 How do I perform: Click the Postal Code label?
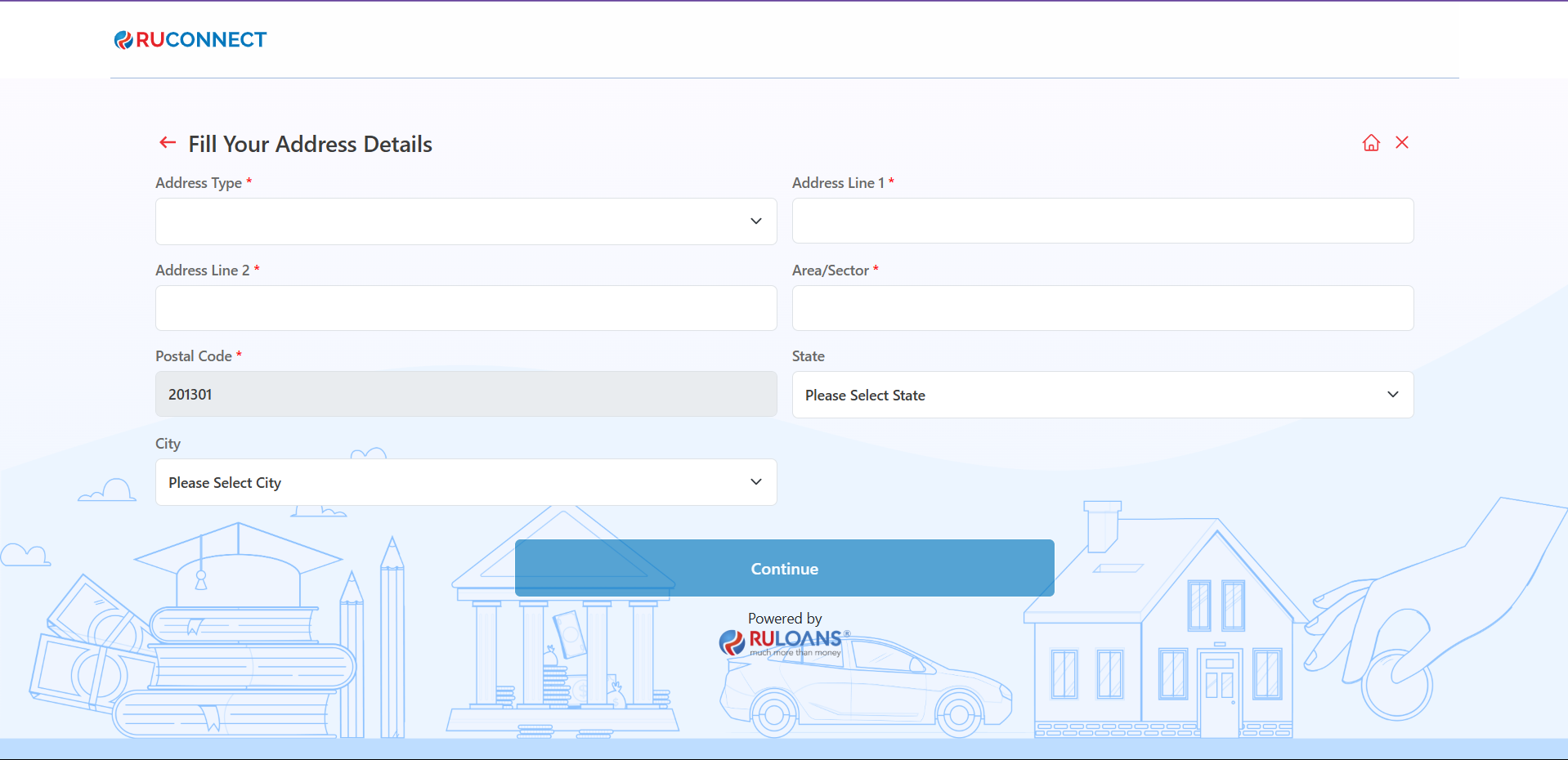point(194,356)
